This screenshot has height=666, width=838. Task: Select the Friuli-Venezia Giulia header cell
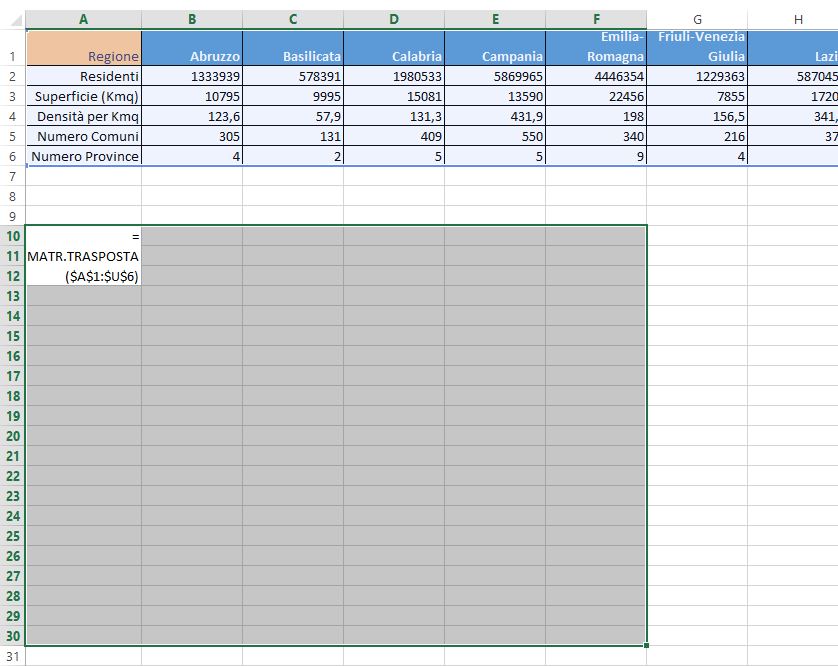pyautogui.click(x=697, y=48)
